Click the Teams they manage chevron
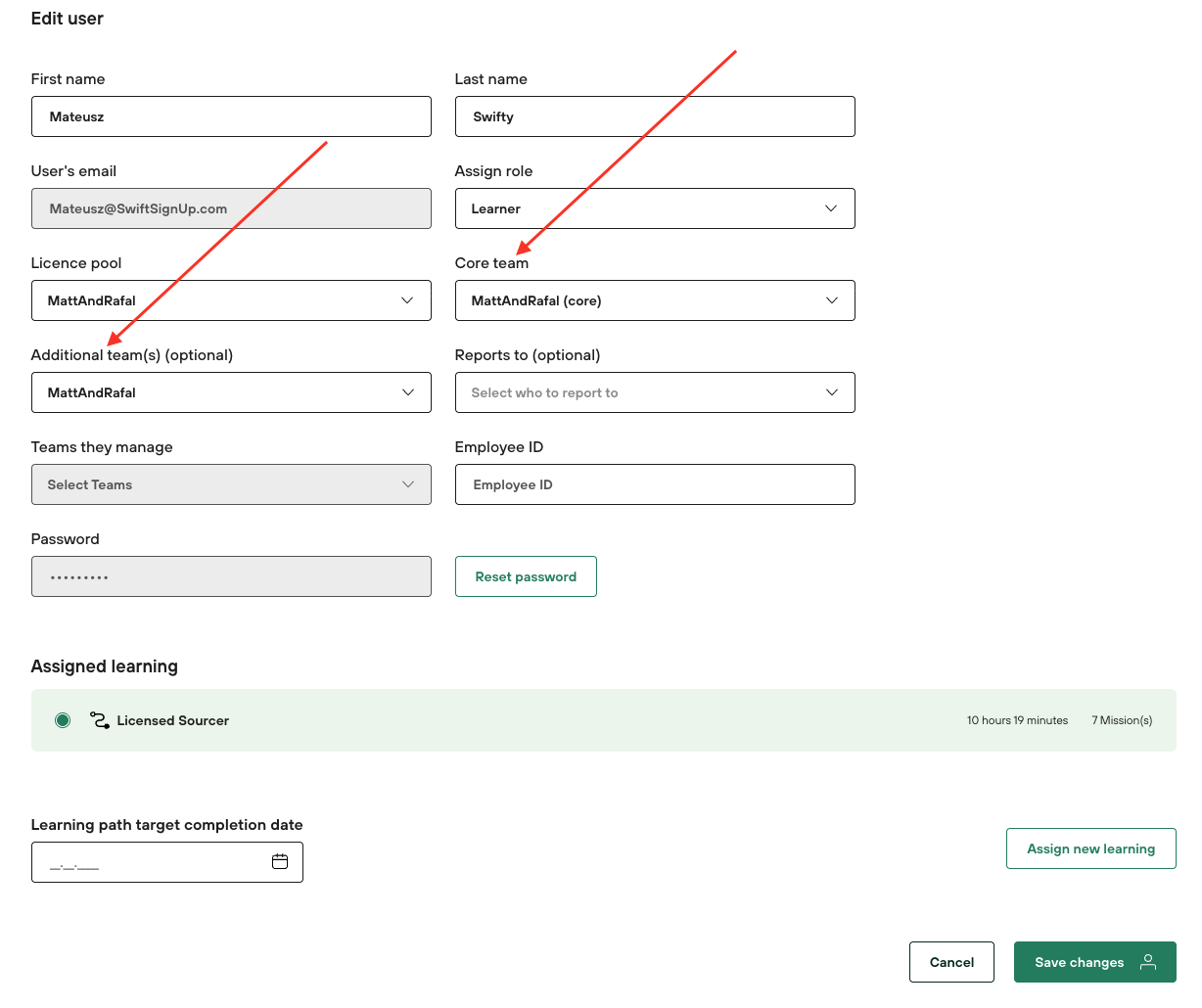The image size is (1202, 1008). [x=408, y=484]
